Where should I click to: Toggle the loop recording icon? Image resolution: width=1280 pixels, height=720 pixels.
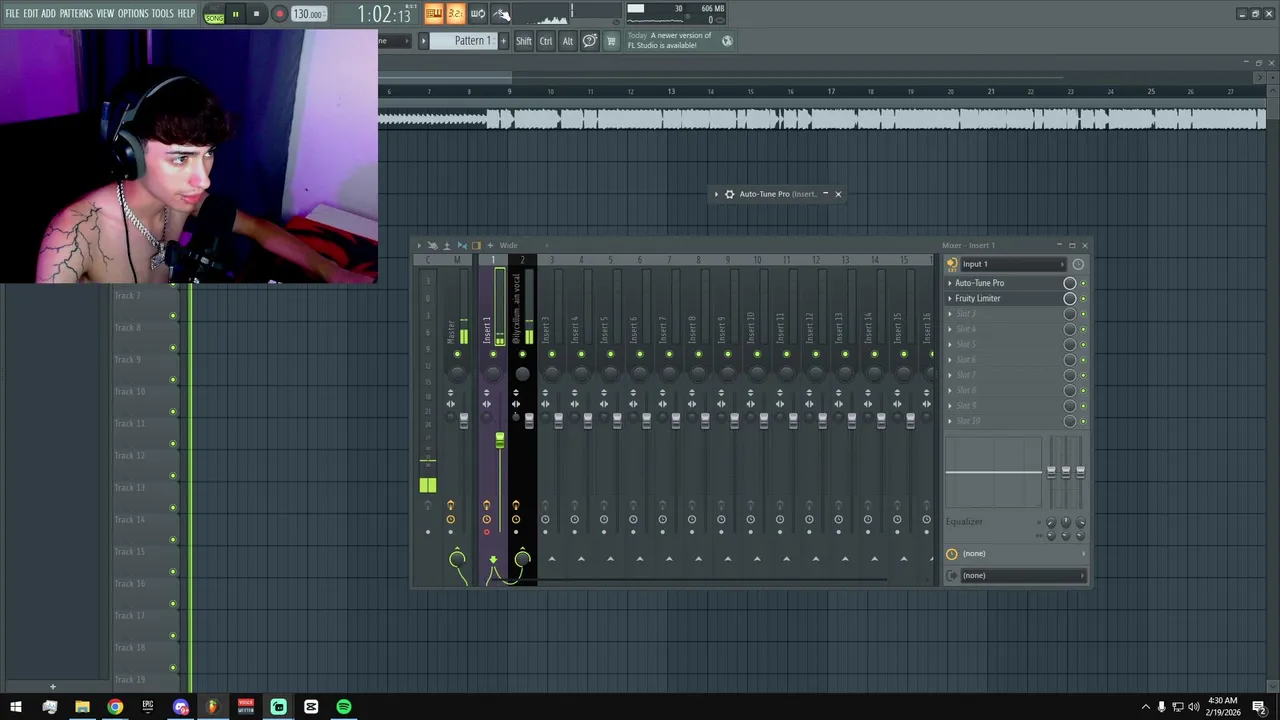pyautogui.click(x=478, y=13)
